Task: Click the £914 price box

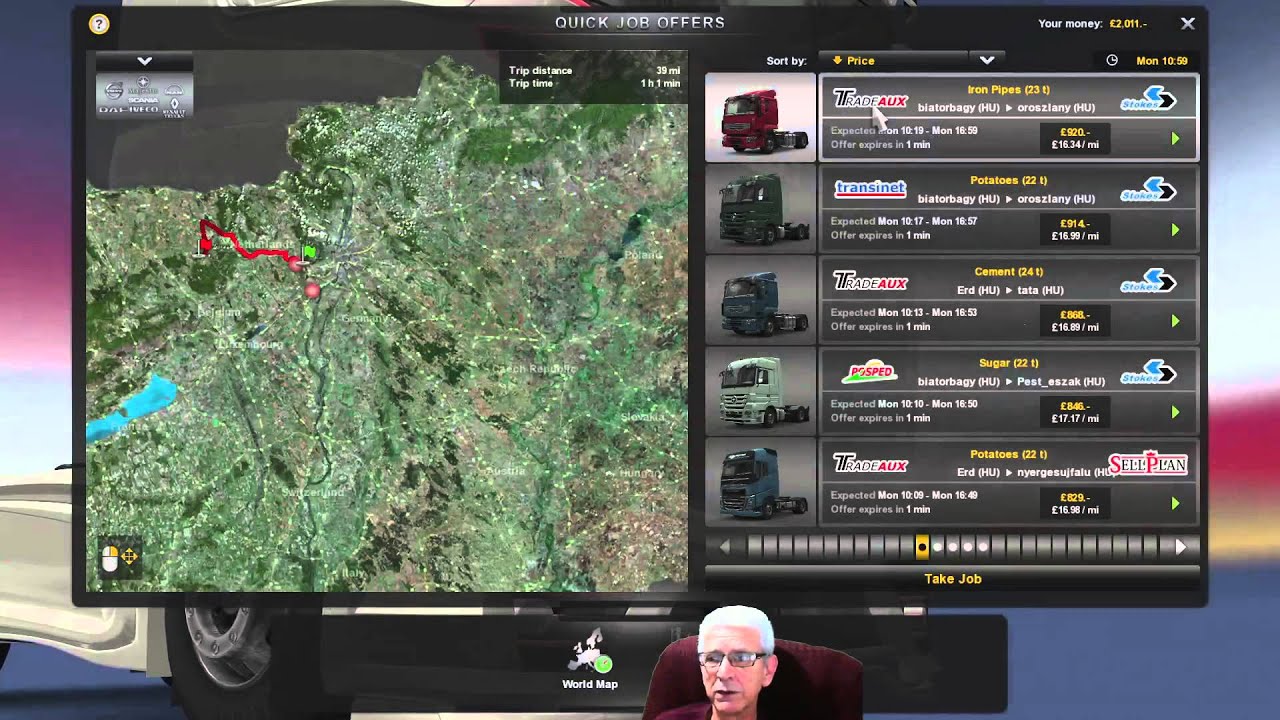Action: 1075,229
